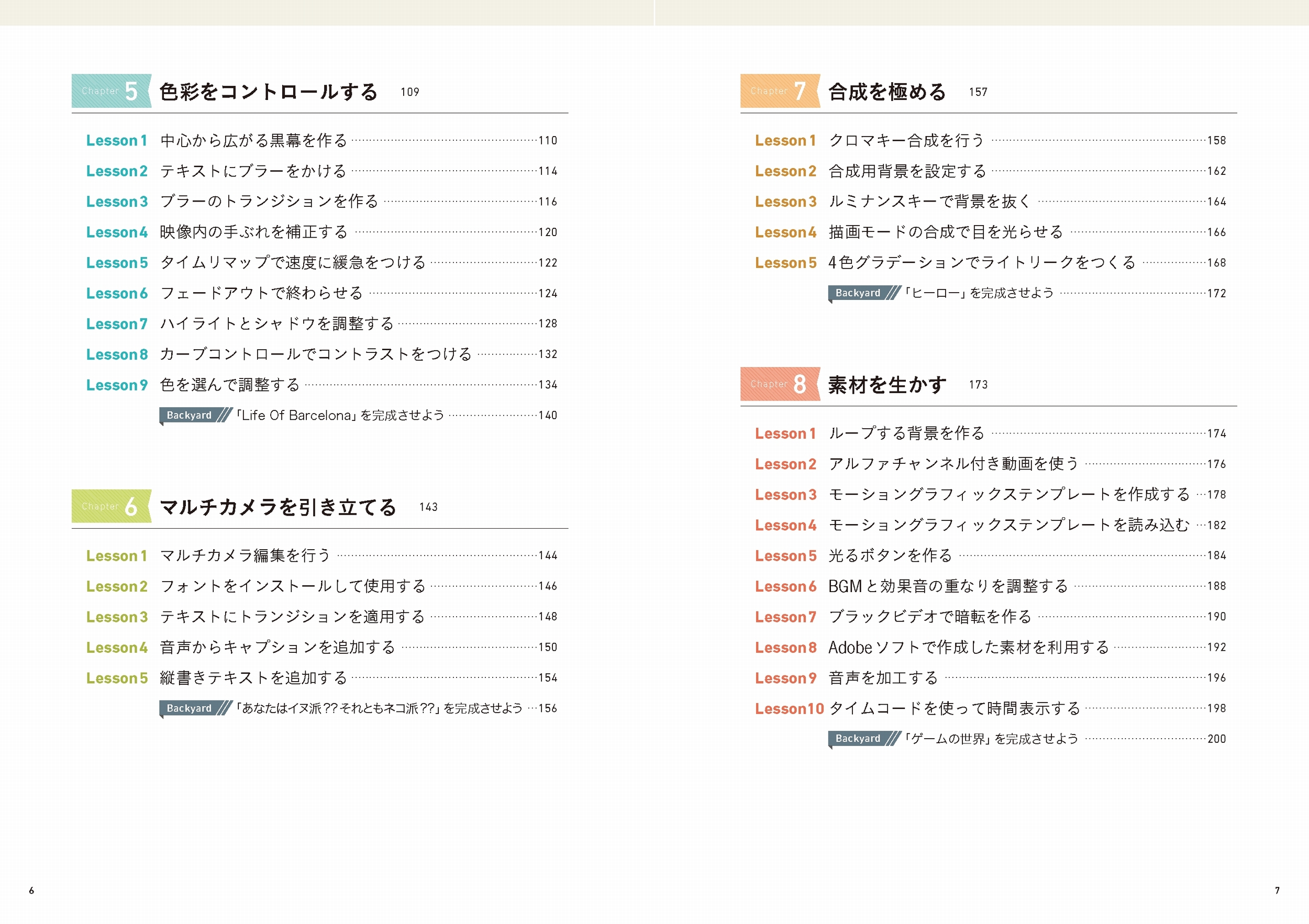This screenshot has width=1309, height=924.
Task: Click the Chapter 6 green badge
Action: (x=111, y=506)
